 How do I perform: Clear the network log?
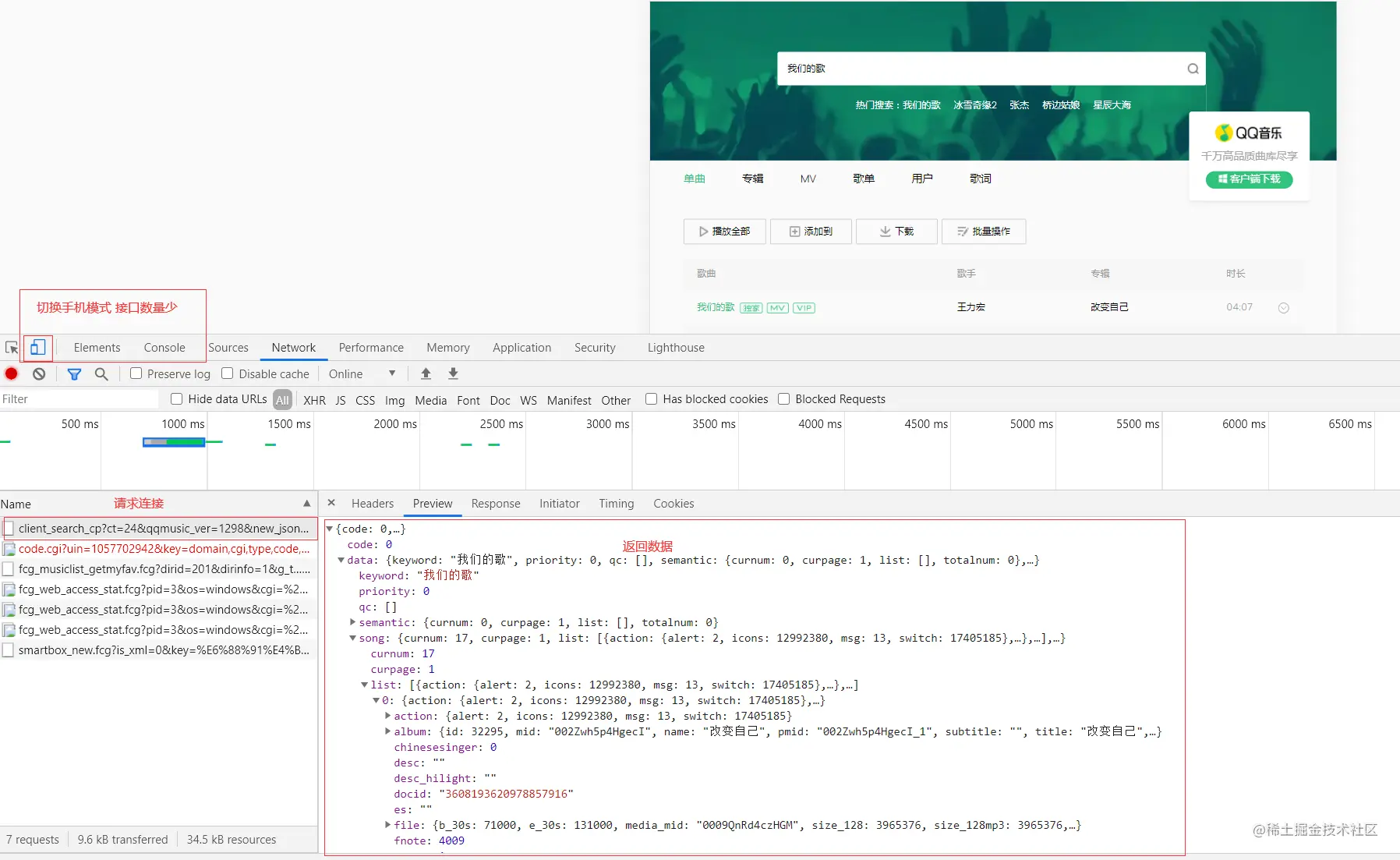tap(39, 374)
